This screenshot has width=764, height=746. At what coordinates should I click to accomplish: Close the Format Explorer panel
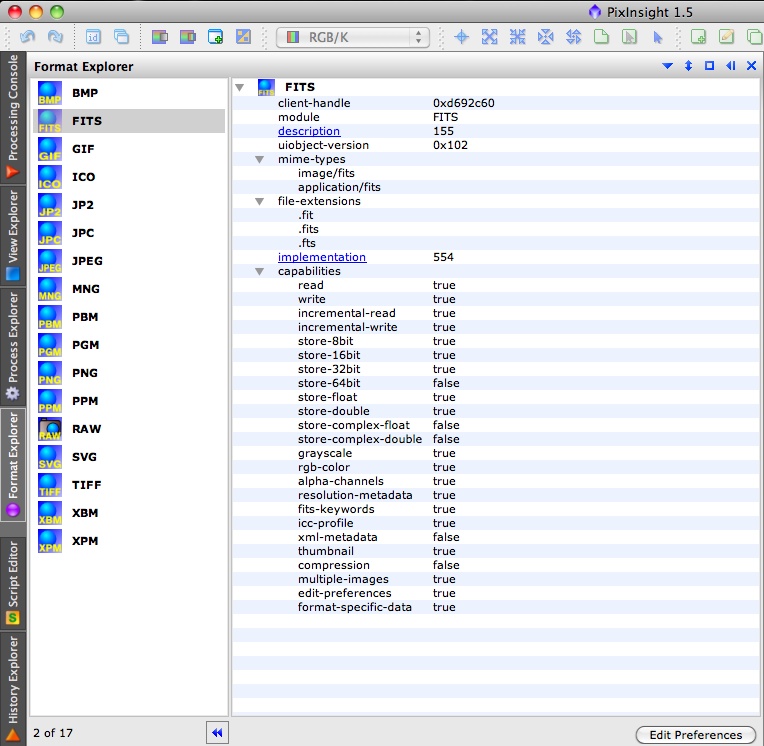click(751, 66)
